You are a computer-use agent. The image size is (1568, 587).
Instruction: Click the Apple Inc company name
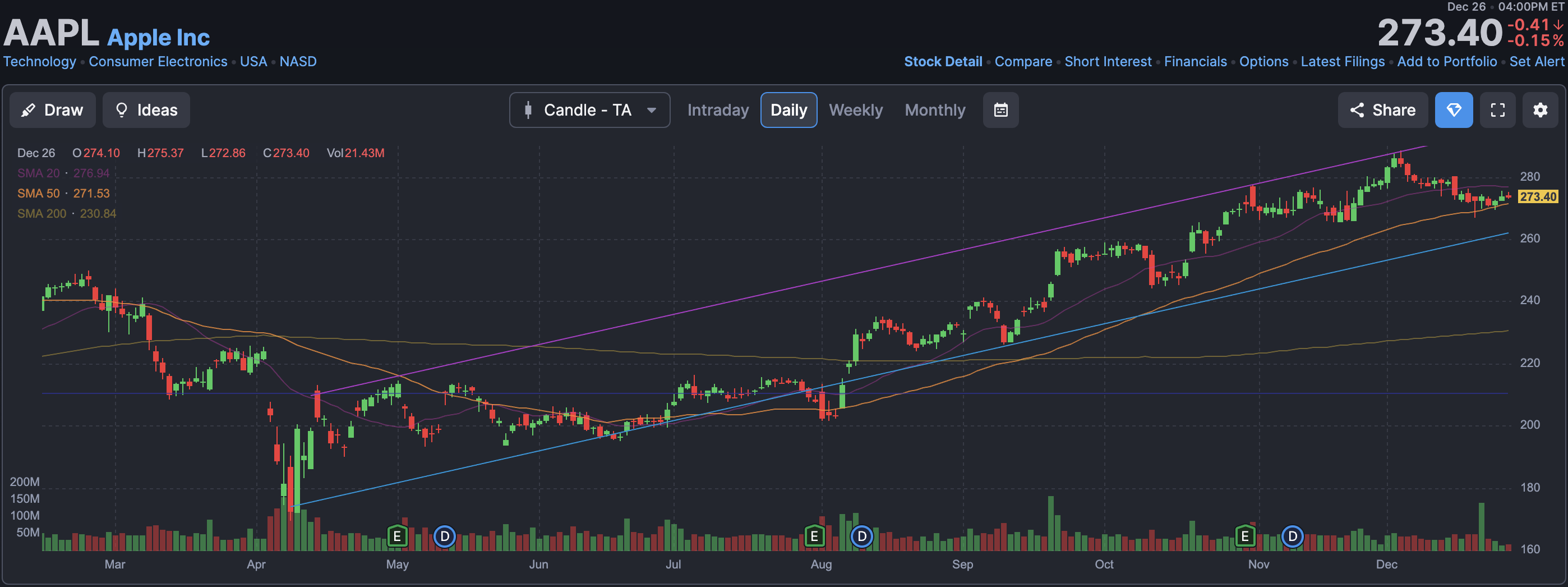click(x=158, y=37)
